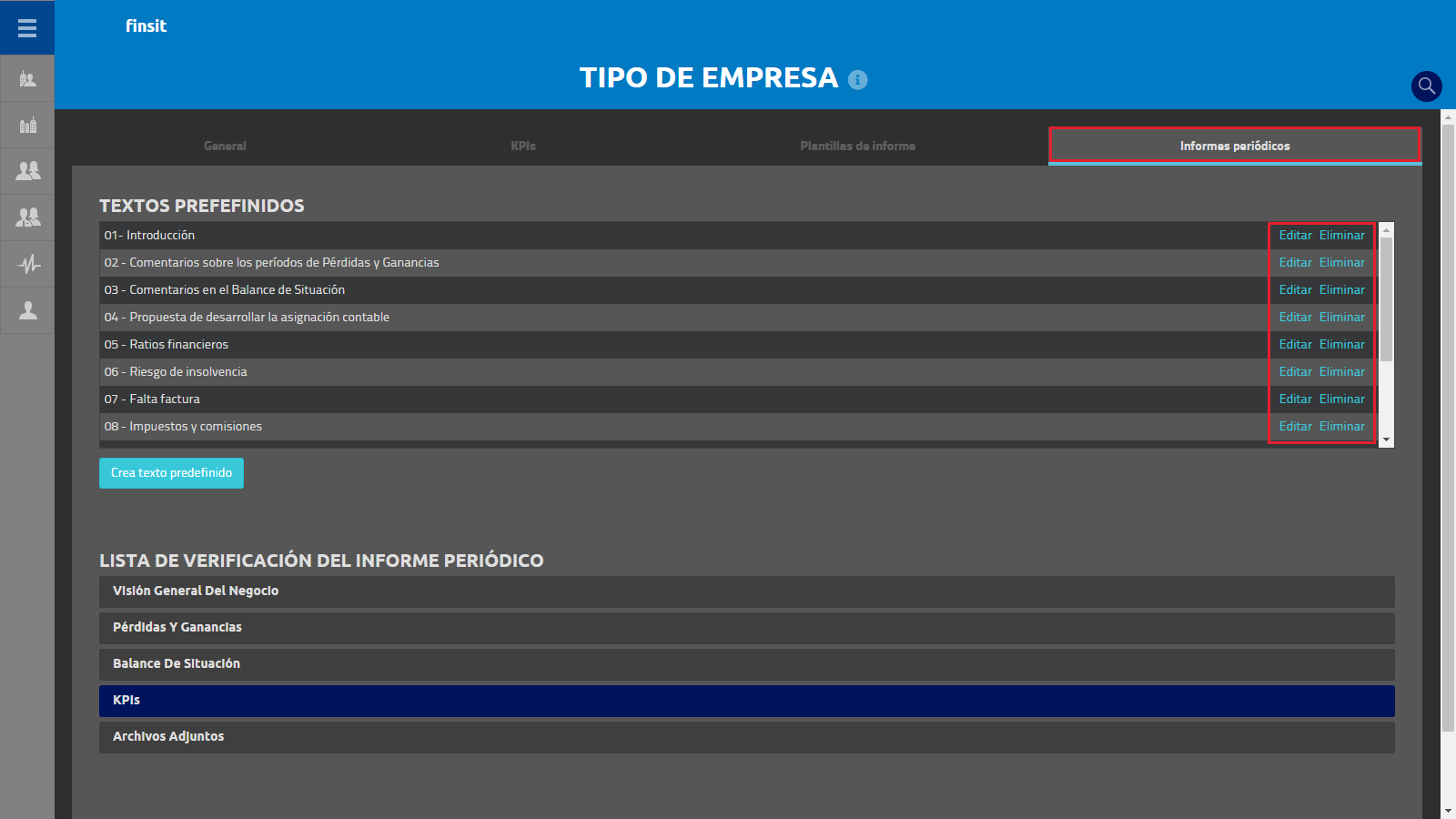
Task: Edit 07 - Falta factura
Action: coord(1295,399)
